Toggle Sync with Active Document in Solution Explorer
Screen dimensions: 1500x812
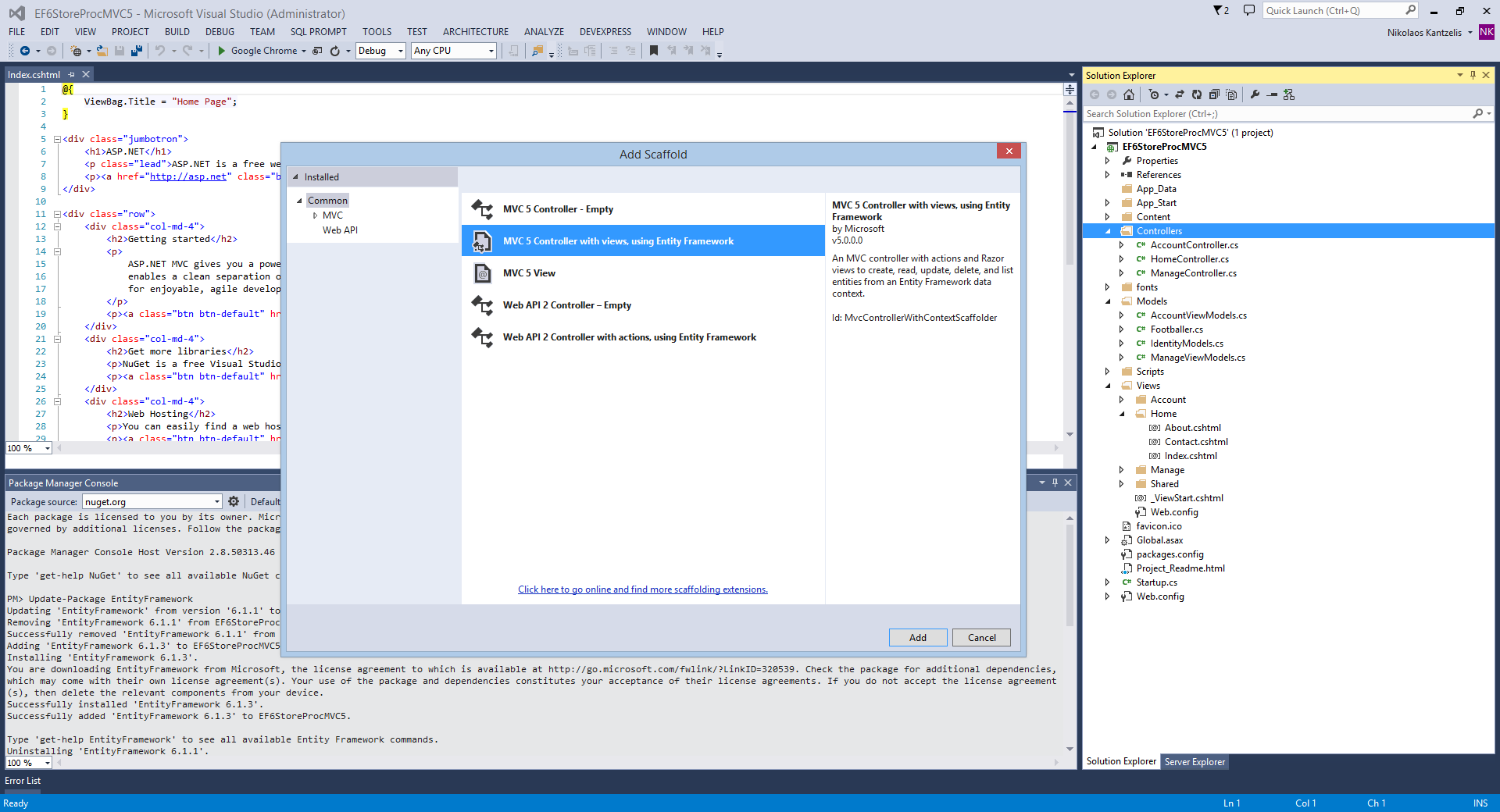1180,94
